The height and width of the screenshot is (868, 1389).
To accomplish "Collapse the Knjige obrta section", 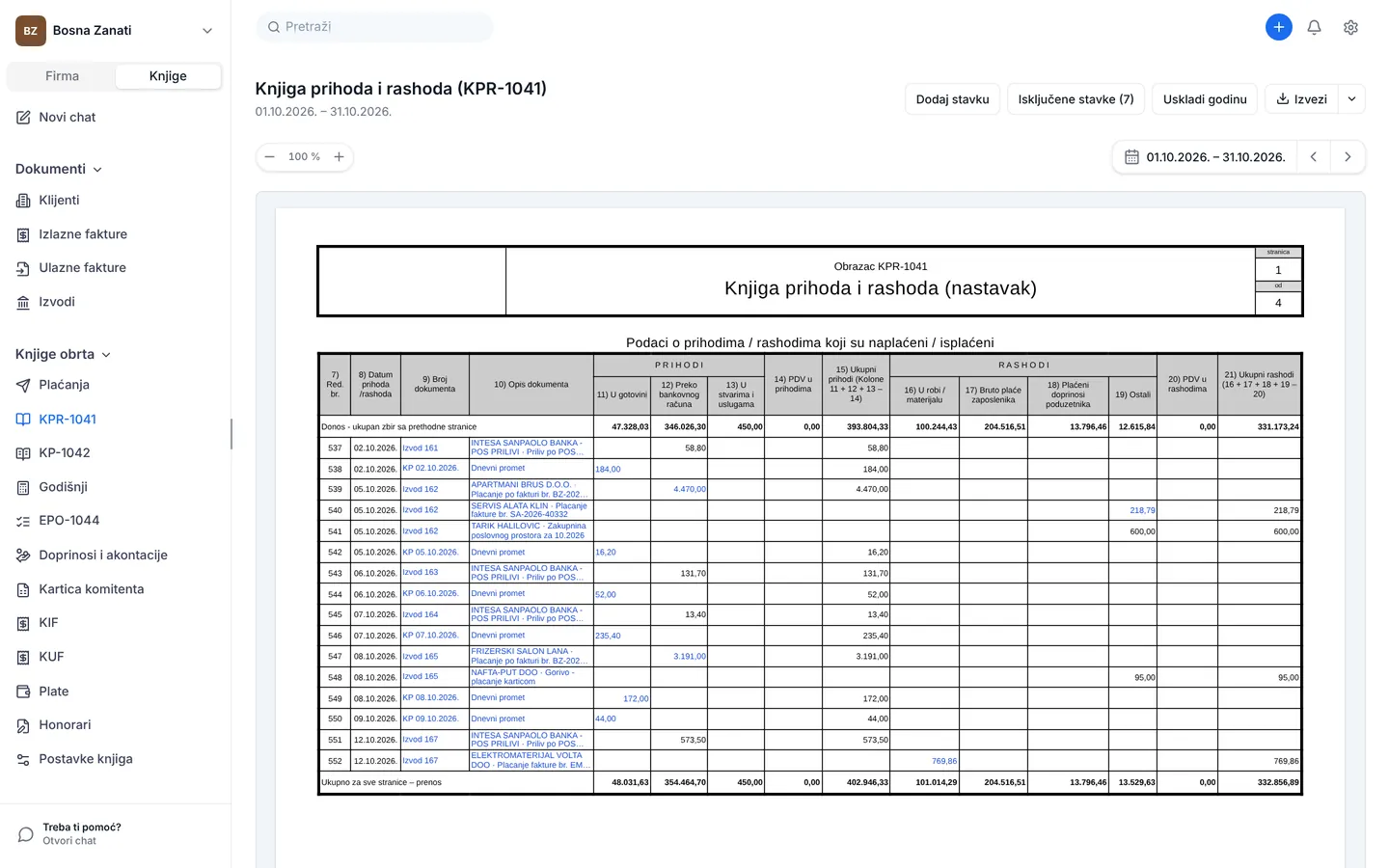I will [64, 354].
